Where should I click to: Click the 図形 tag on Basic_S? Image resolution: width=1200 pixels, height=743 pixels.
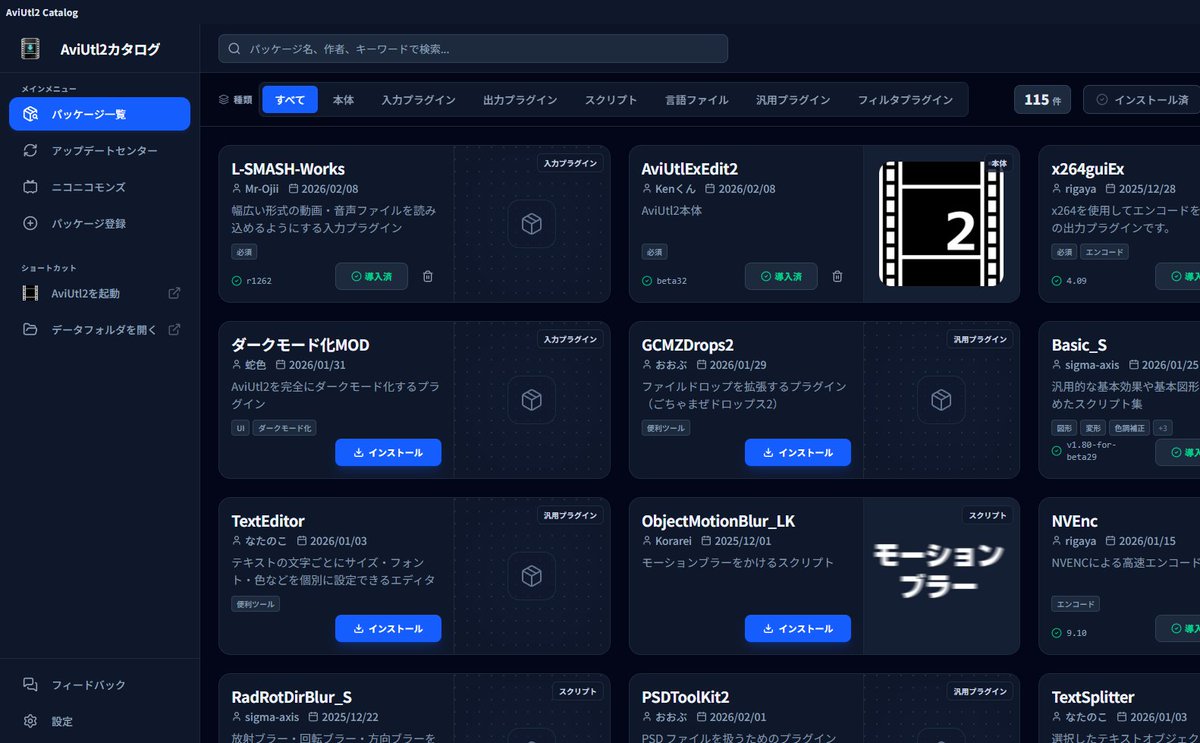pyautogui.click(x=1063, y=428)
